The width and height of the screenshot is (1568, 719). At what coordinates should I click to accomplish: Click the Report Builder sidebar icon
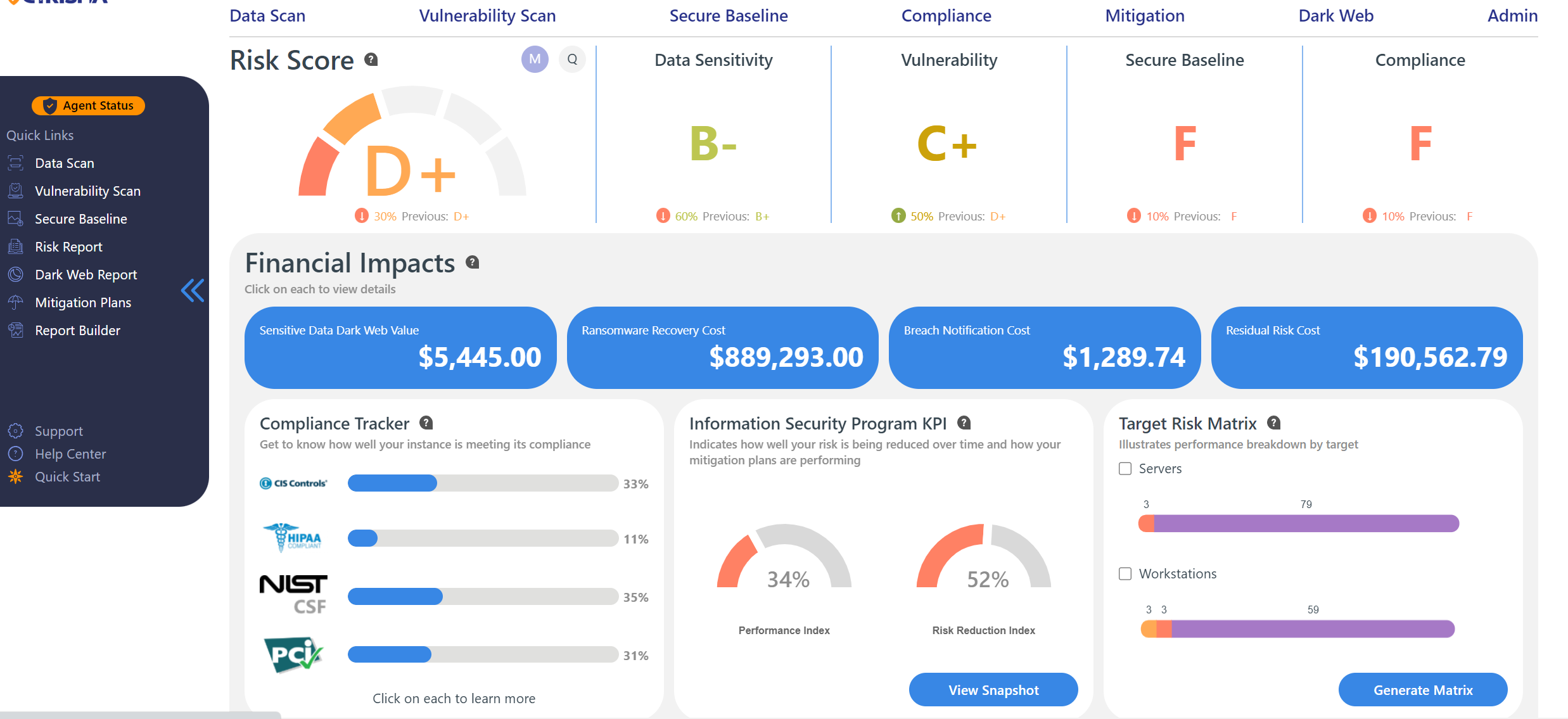(x=15, y=330)
